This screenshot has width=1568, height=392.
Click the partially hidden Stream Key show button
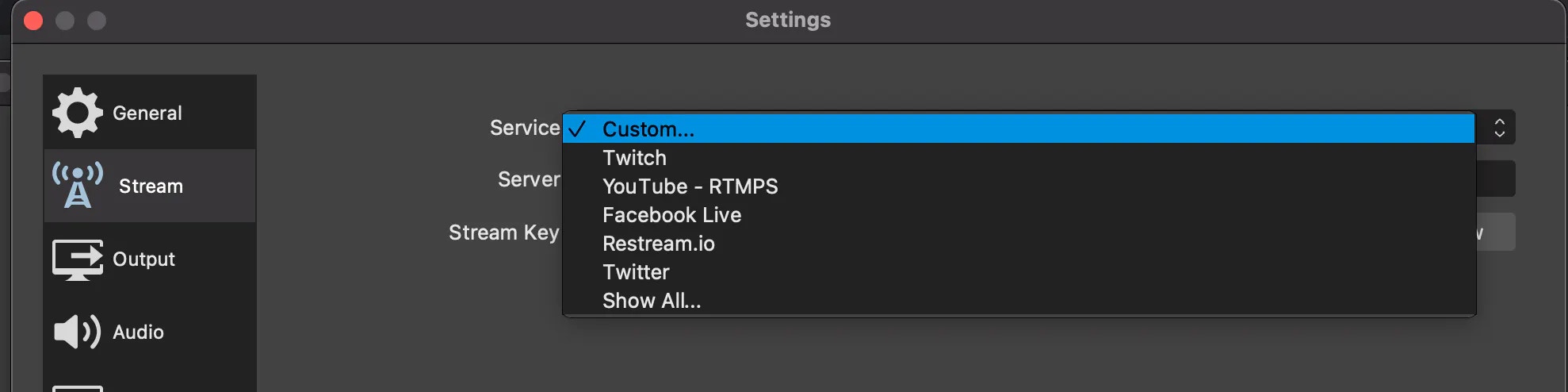[1496, 232]
